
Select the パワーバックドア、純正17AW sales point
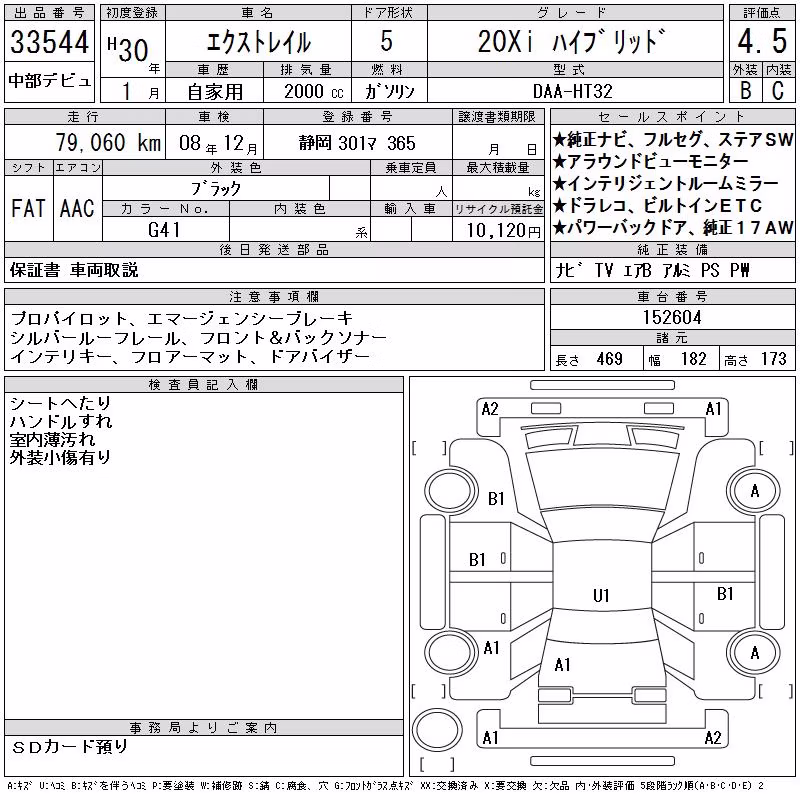pos(672,228)
